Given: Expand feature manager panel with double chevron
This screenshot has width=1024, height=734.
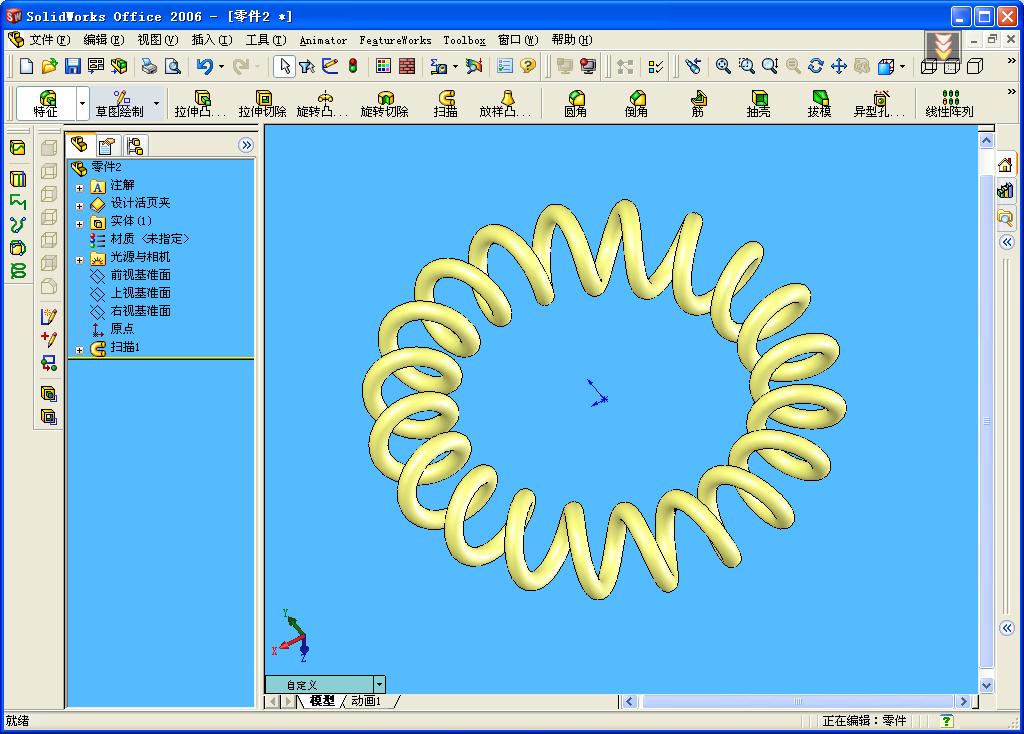Looking at the screenshot, I should 246,145.
